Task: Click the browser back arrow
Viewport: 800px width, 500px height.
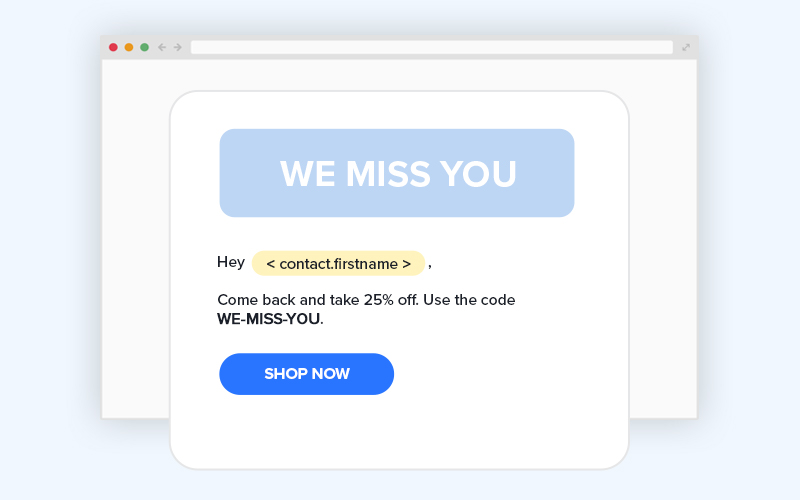Action: pos(162,47)
